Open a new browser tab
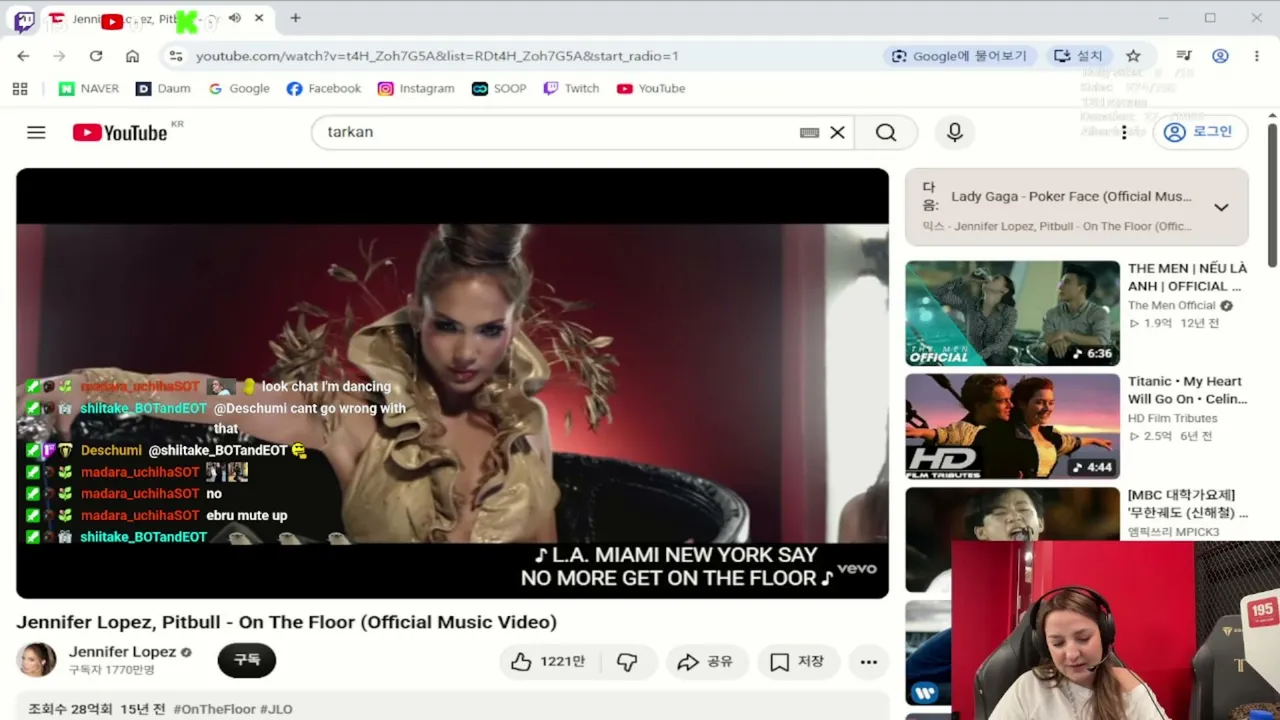Image resolution: width=1280 pixels, height=720 pixels. (x=295, y=18)
